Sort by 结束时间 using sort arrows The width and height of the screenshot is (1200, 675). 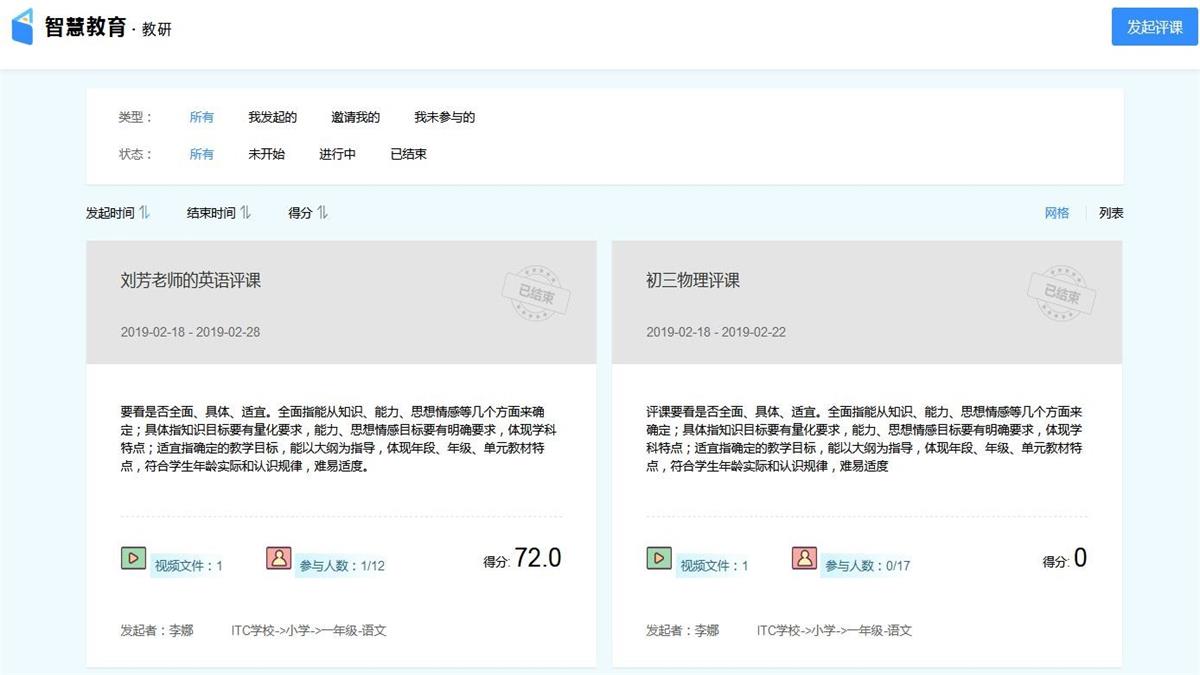click(245, 213)
